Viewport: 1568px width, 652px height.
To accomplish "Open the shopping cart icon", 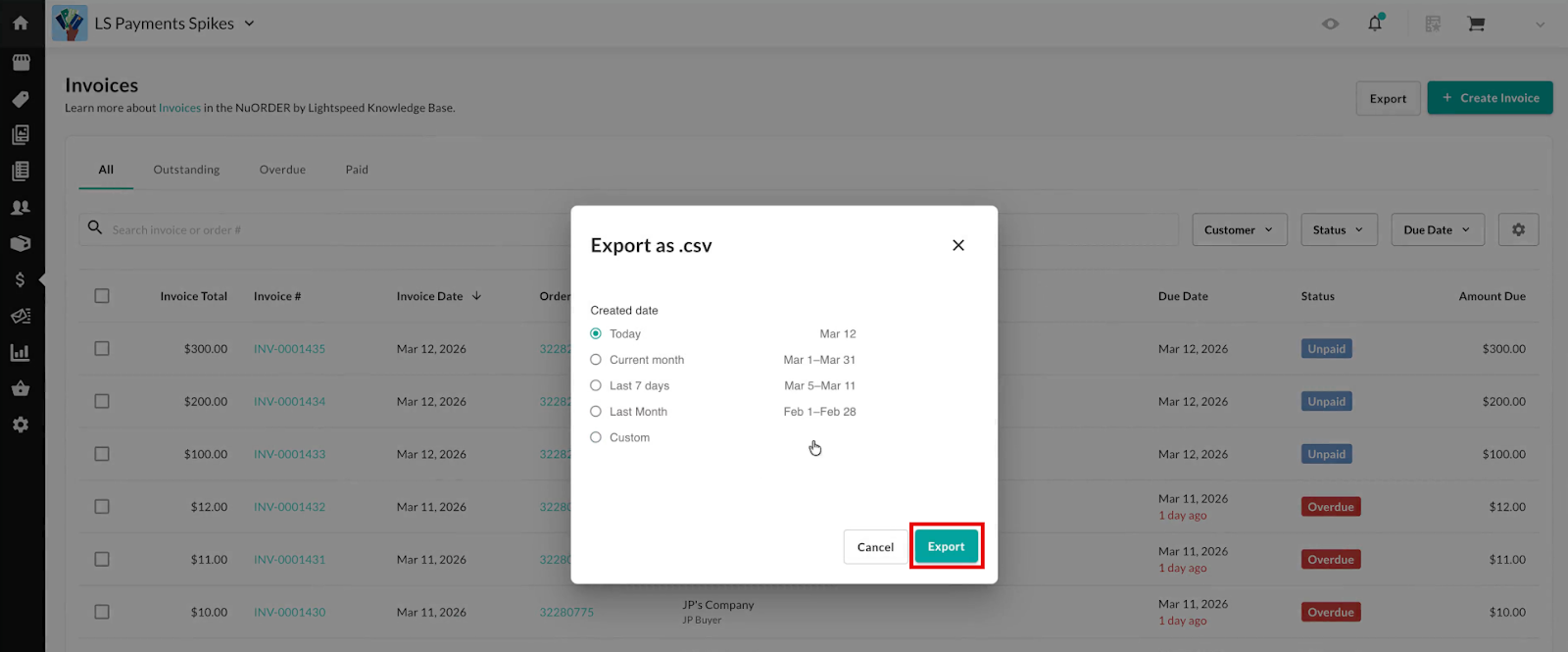I will click(1476, 24).
